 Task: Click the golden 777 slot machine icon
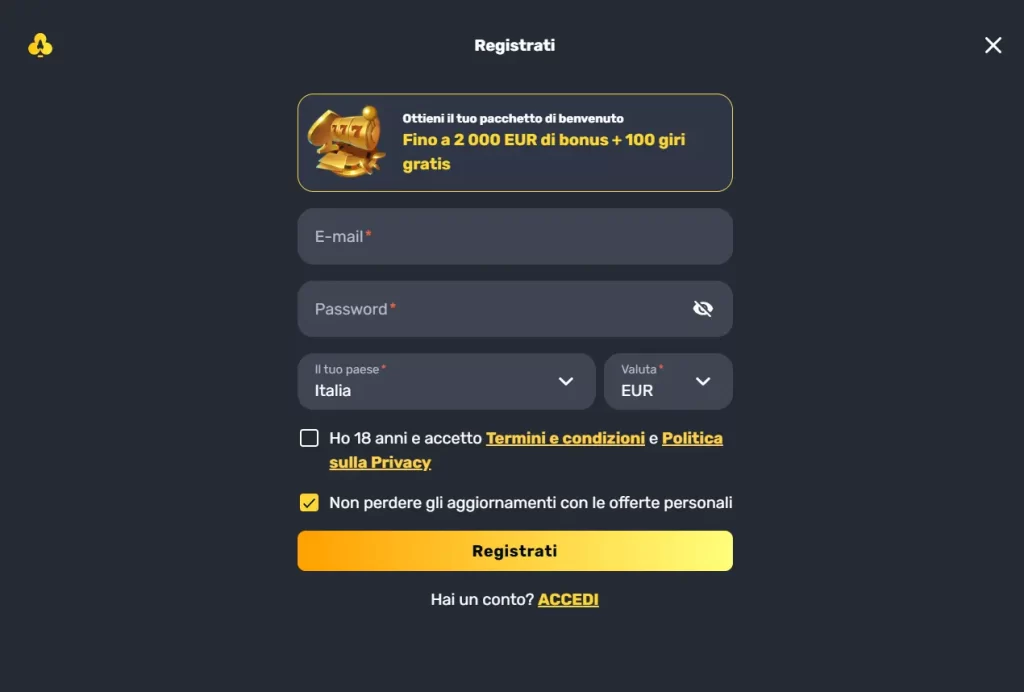[x=346, y=141]
